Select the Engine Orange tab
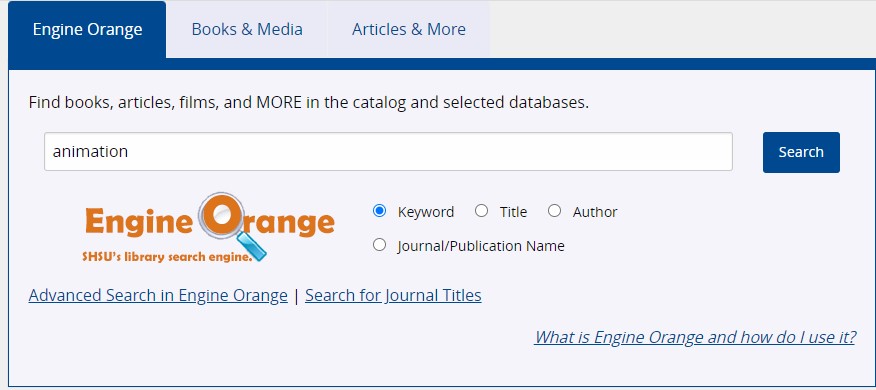Screen dimensions: 876x390 (x=87, y=29)
